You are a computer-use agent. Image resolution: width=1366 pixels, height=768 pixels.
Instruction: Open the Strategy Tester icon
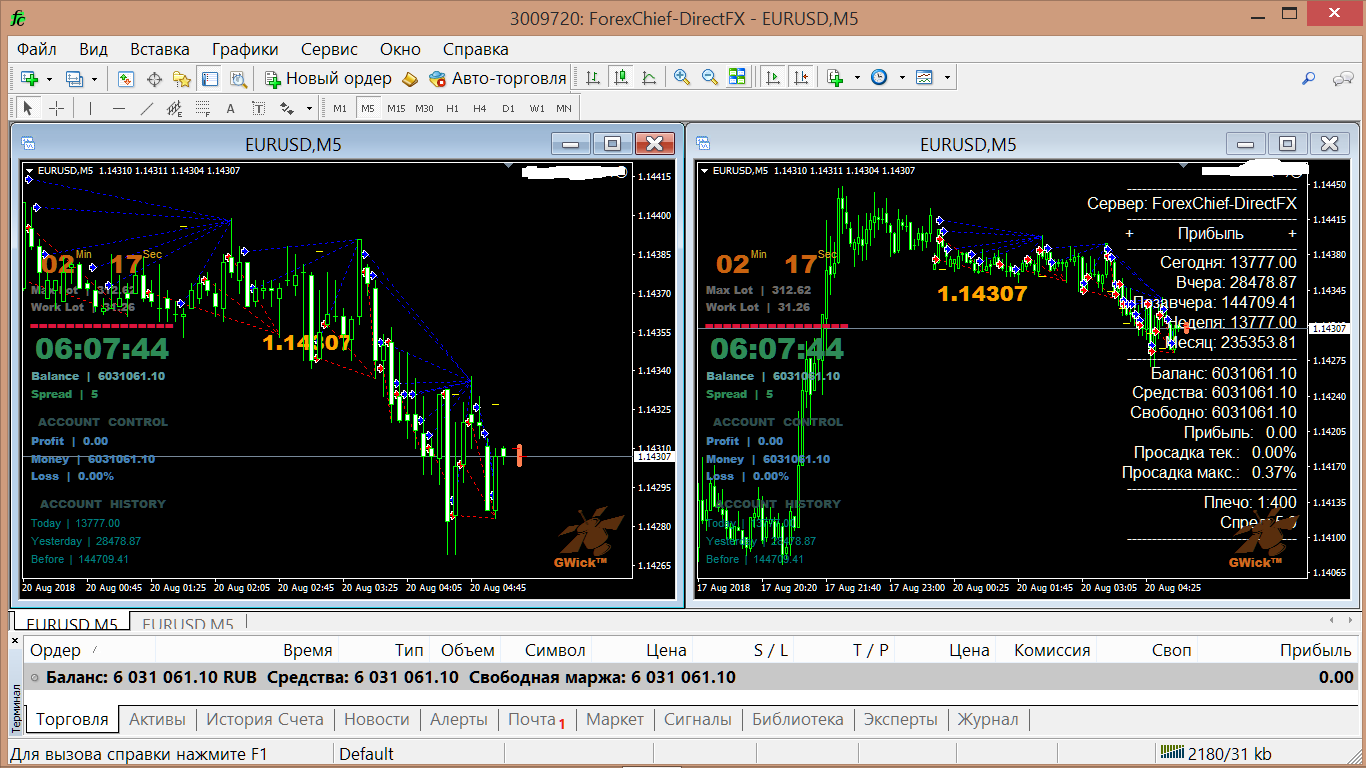[238, 78]
